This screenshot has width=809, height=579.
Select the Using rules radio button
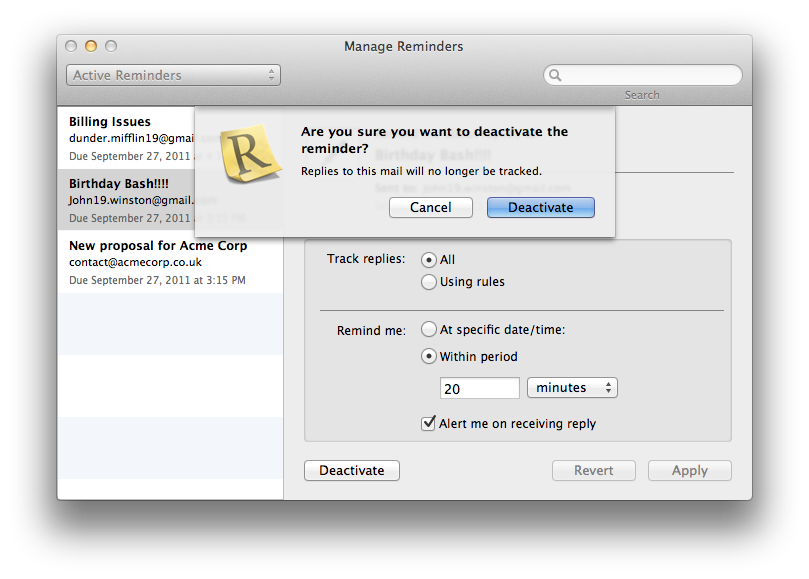(429, 282)
